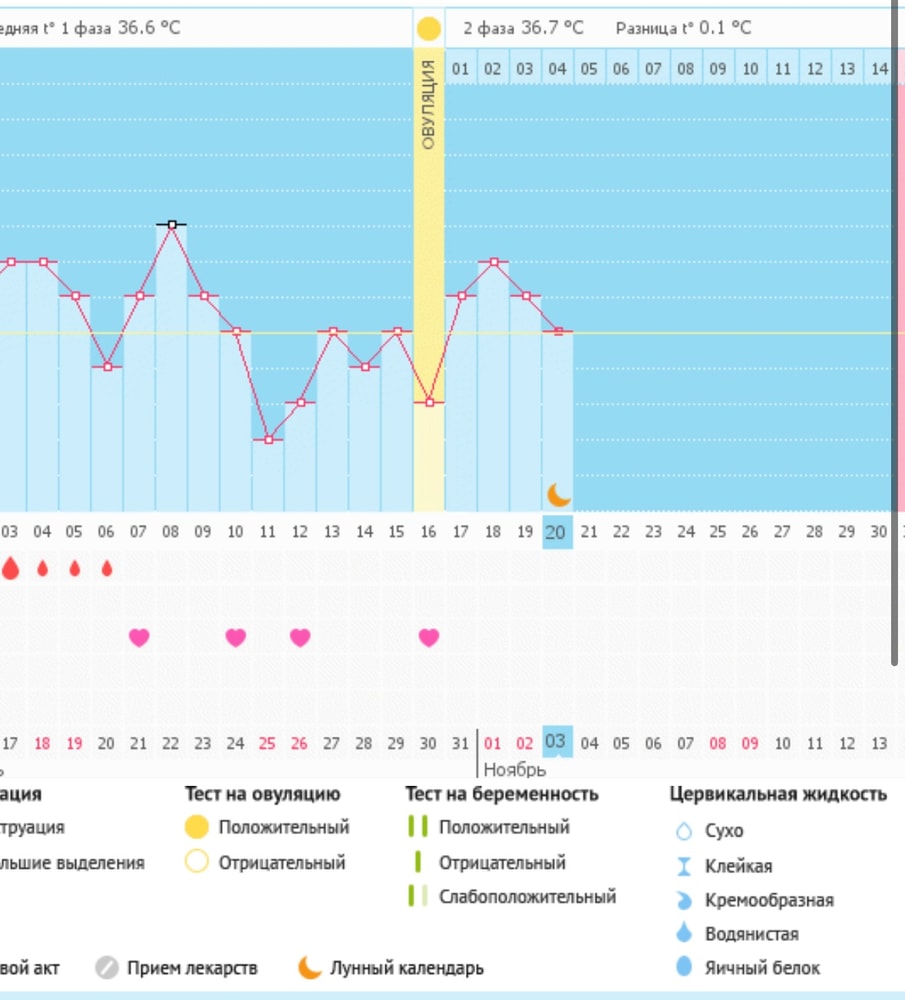Click the Положительный ovulation test yellow circle
Viewport: 905px width, 1000px height.
coord(197,827)
